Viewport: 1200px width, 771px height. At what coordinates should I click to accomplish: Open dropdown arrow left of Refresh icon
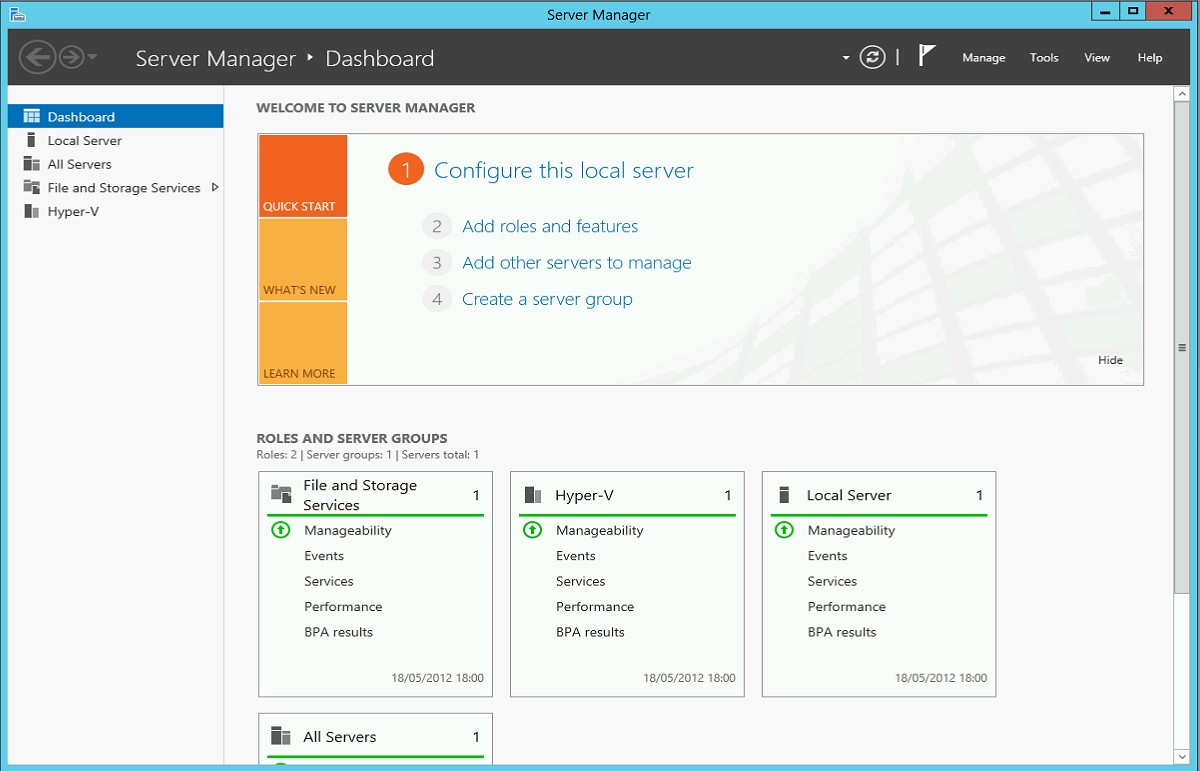coord(846,58)
